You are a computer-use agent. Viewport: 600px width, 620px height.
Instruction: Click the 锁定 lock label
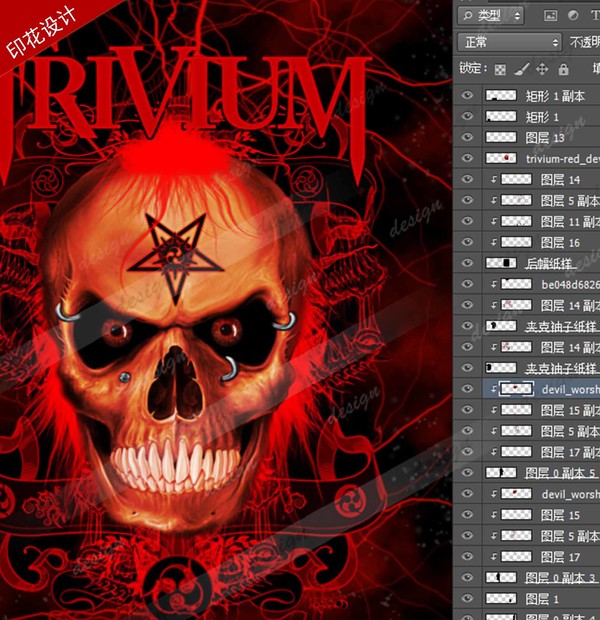[473, 68]
